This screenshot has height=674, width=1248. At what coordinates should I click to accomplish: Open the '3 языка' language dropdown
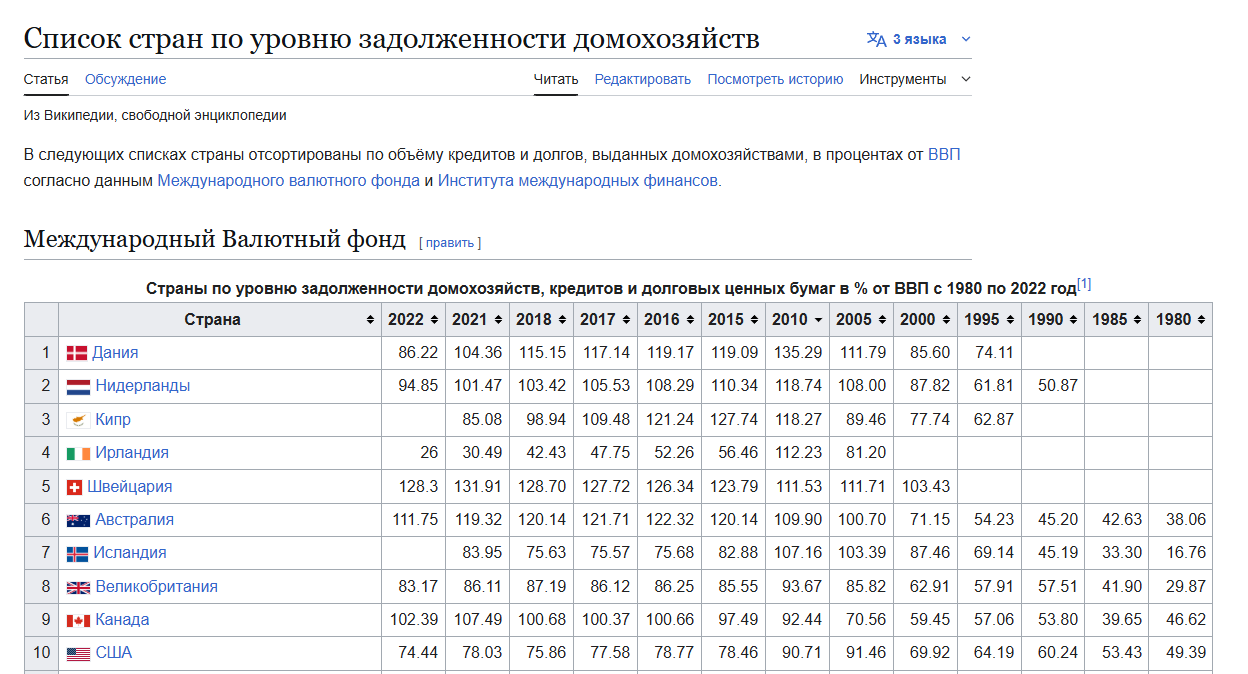(x=919, y=39)
